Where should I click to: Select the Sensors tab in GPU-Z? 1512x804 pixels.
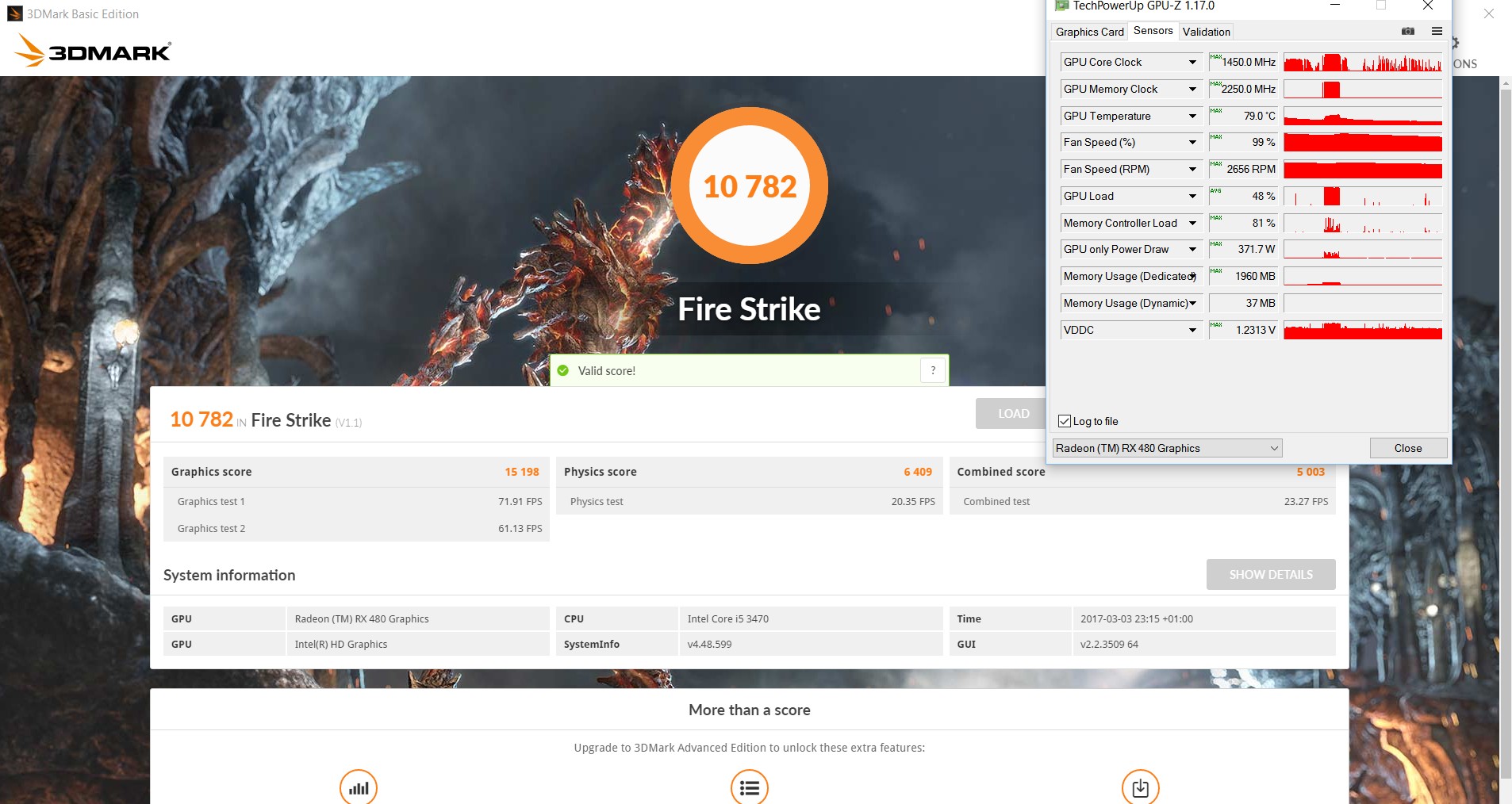[x=1153, y=30]
